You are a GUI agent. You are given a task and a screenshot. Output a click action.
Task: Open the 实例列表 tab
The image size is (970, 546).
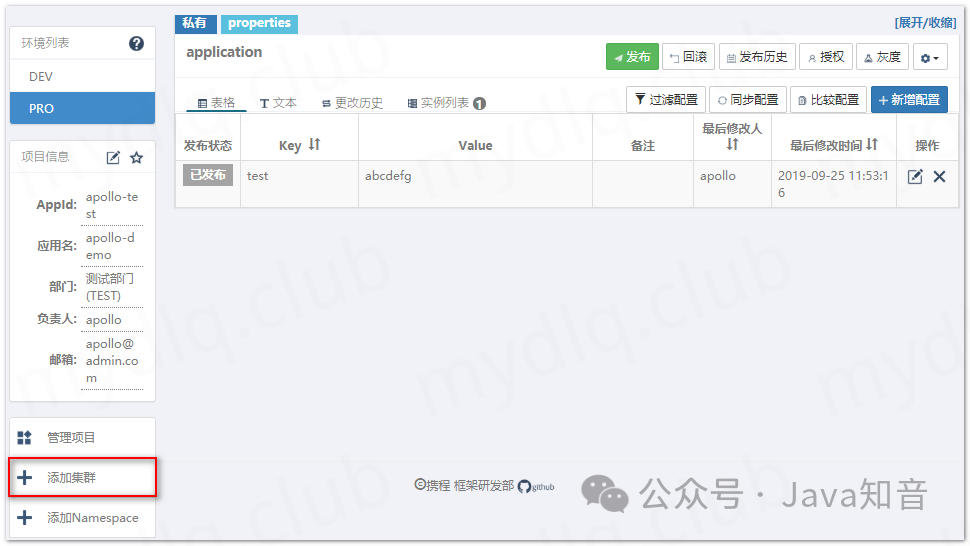[x=446, y=103]
